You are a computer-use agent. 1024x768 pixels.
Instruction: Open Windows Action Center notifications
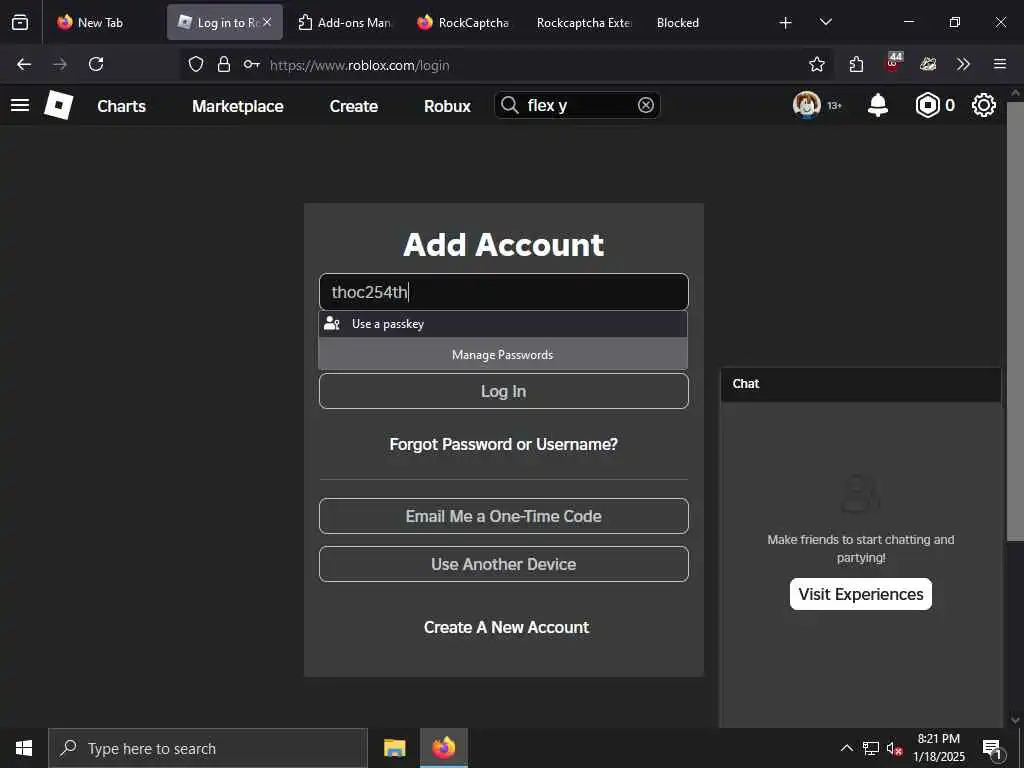(x=992, y=749)
